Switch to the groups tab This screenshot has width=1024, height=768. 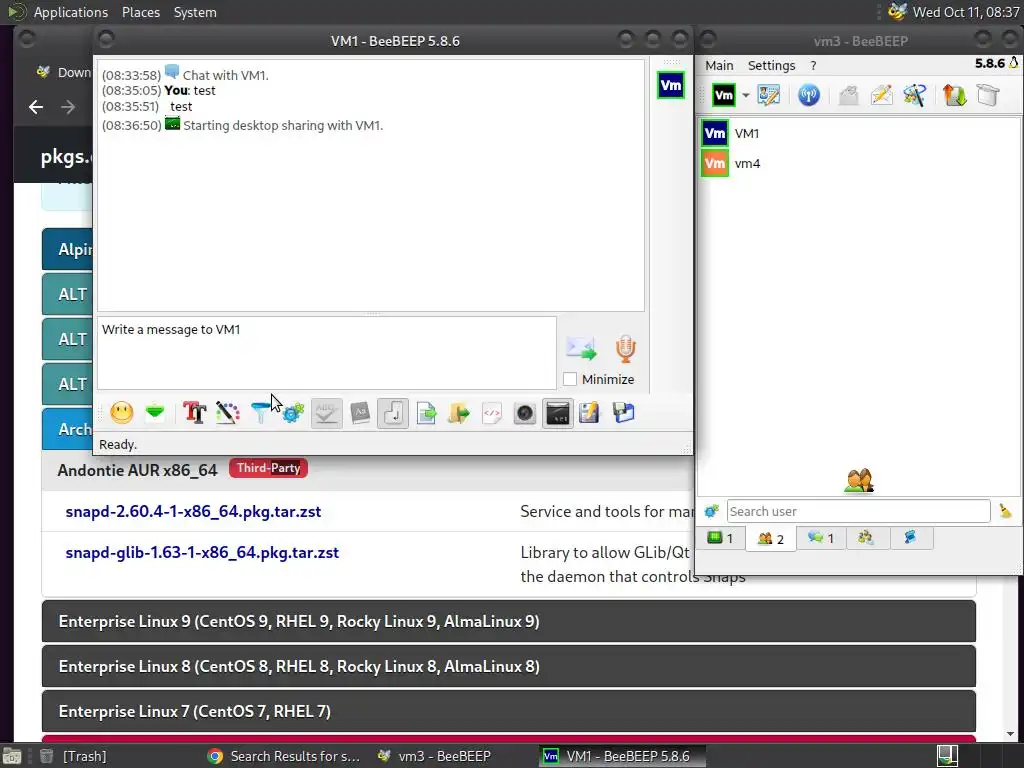pos(866,538)
